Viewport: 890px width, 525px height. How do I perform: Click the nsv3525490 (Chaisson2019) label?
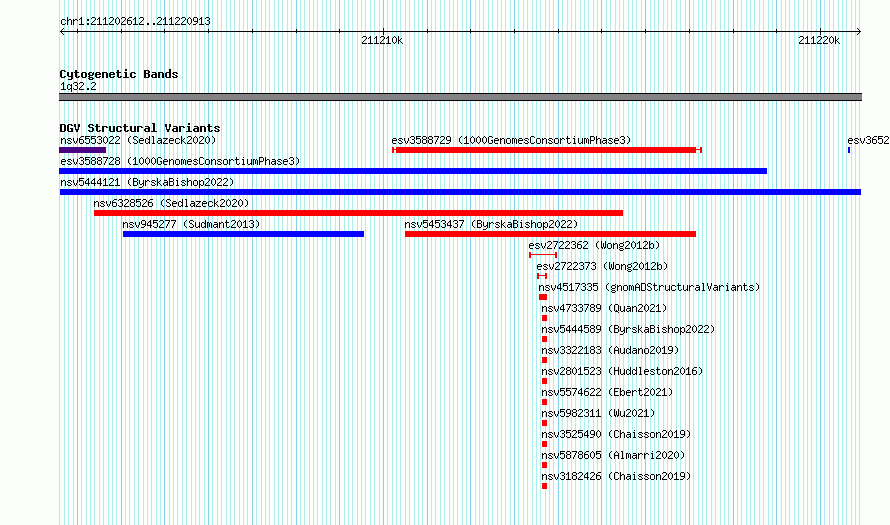pyautogui.click(x=616, y=434)
